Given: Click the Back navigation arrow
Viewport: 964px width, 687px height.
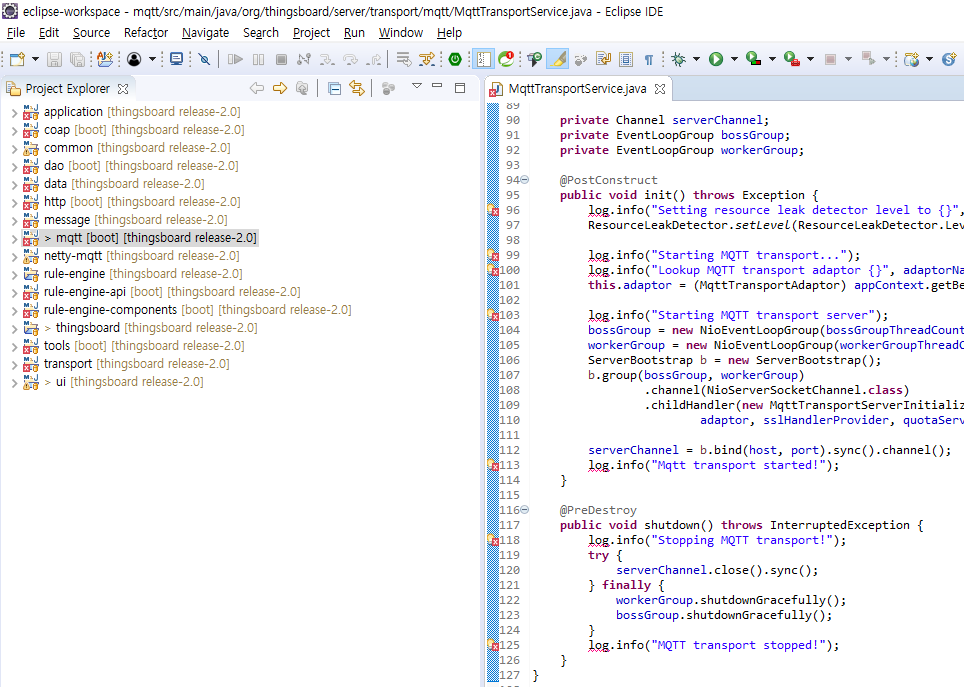Looking at the screenshot, I should [x=255, y=88].
